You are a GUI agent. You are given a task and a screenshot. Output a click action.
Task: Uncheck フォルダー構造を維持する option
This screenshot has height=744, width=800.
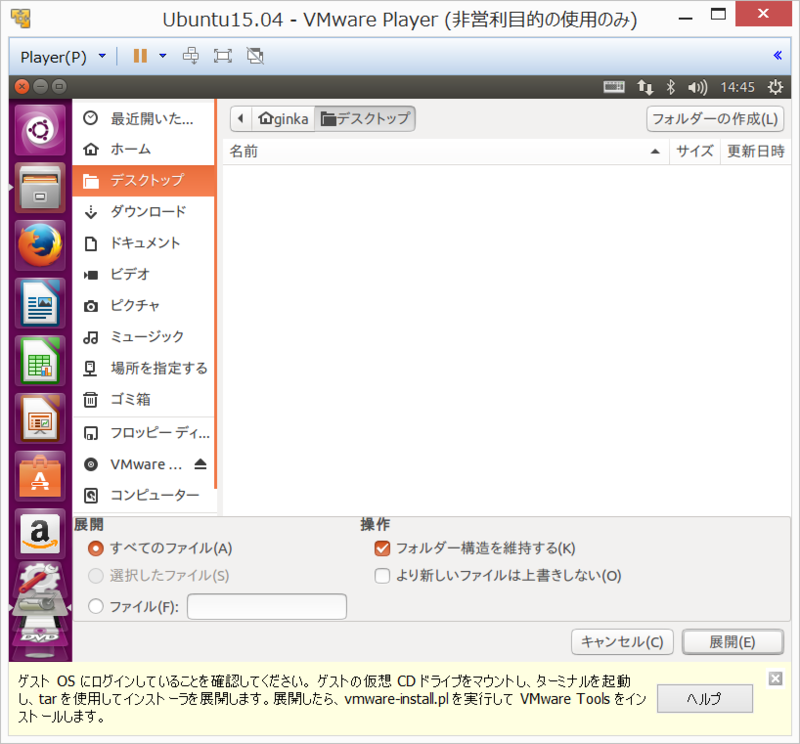[x=381, y=548]
